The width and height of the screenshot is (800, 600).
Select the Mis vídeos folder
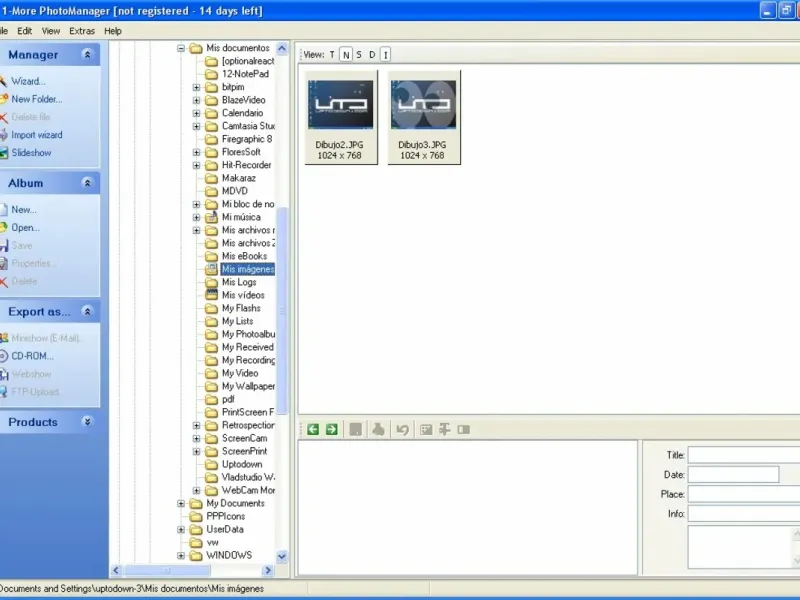coord(243,295)
